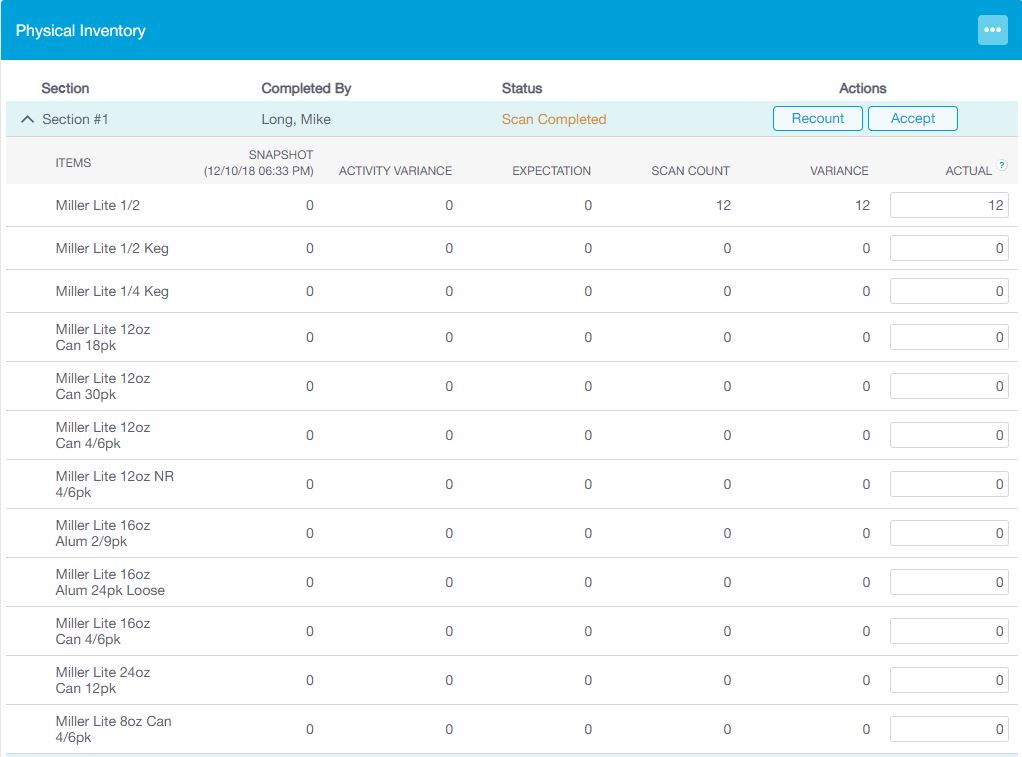Click scan count for 12oz NR 4/6pk

pyautogui.click(x=727, y=484)
